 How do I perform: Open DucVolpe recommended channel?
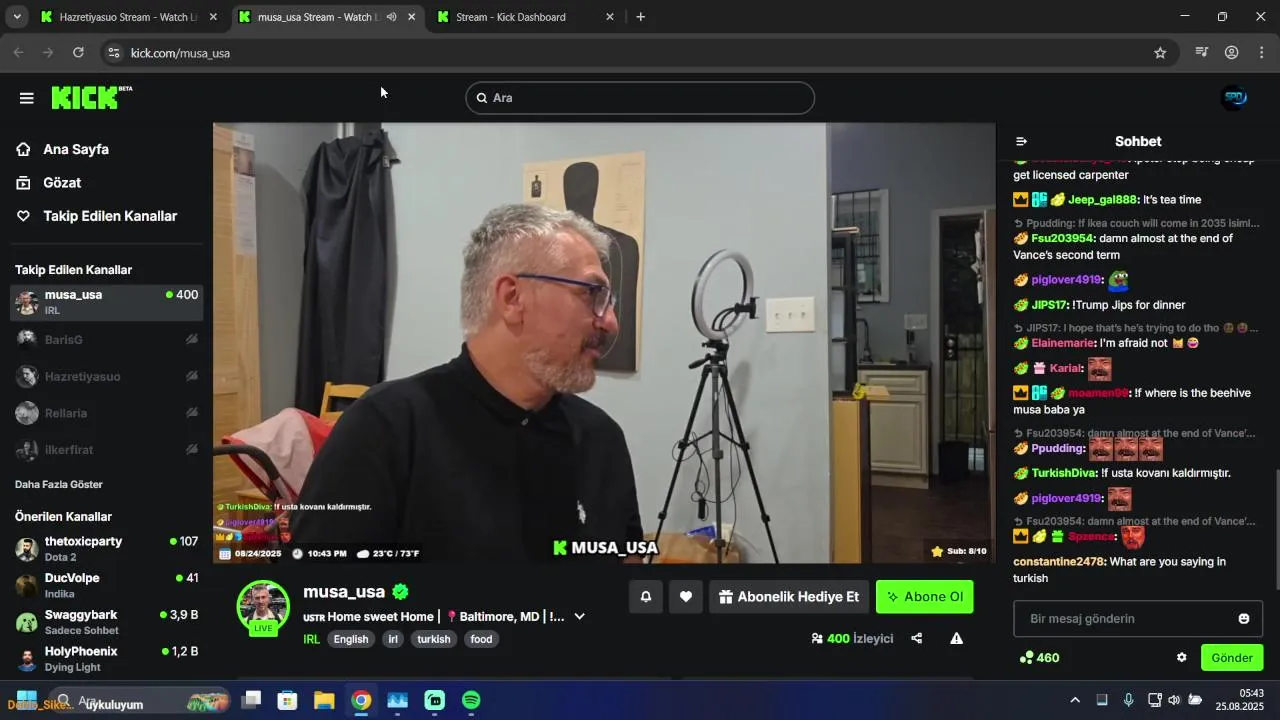pyautogui.click(x=106, y=585)
